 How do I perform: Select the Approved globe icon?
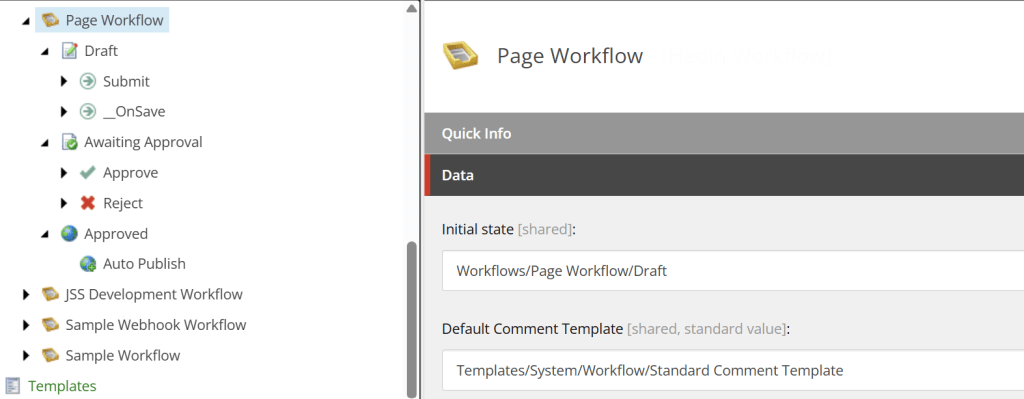(x=69, y=233)
